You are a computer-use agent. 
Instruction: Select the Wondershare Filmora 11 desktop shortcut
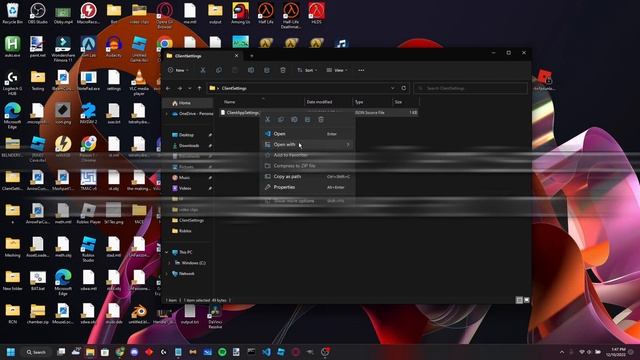coord(63,49)
